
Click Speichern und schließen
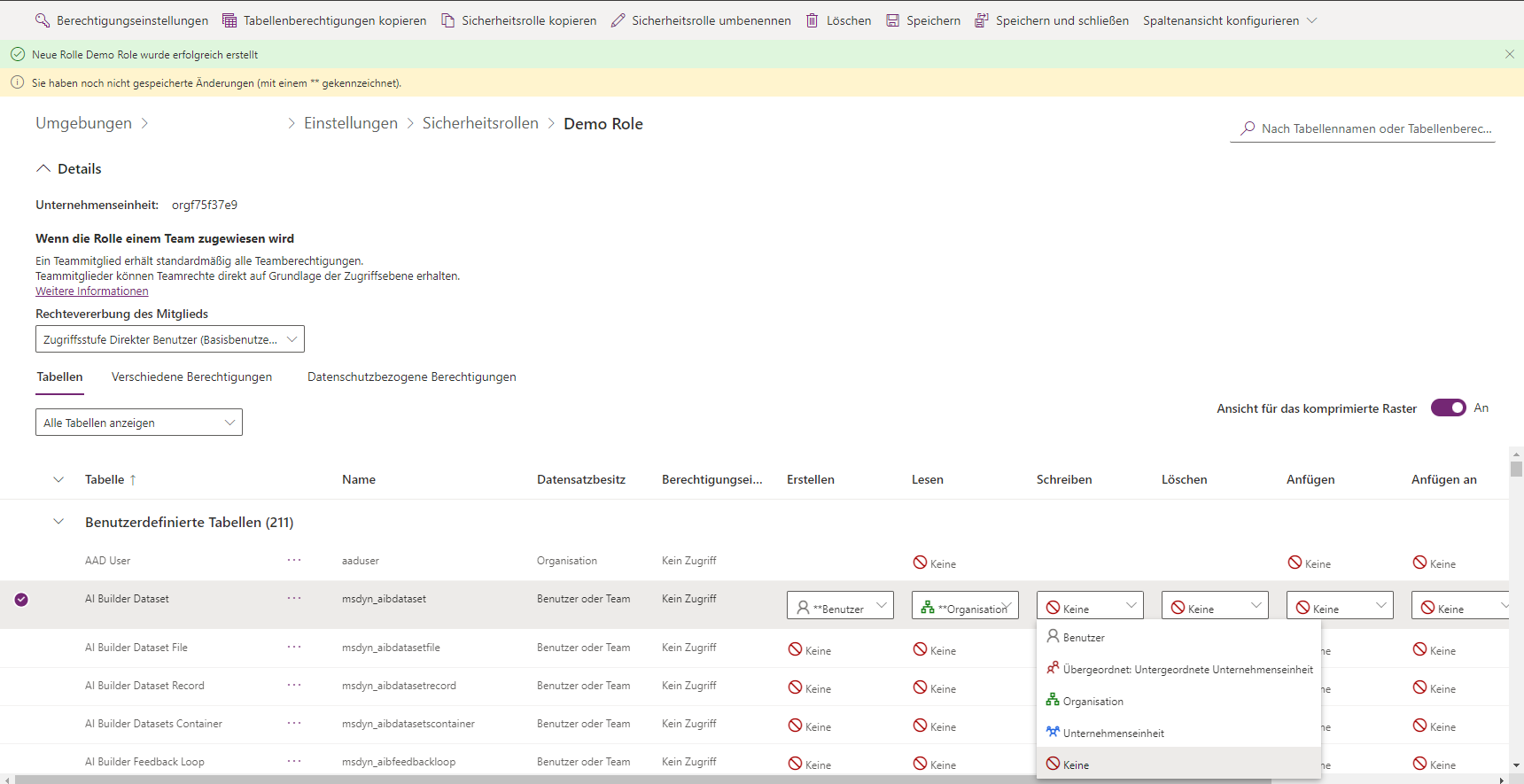(1051, 20)
